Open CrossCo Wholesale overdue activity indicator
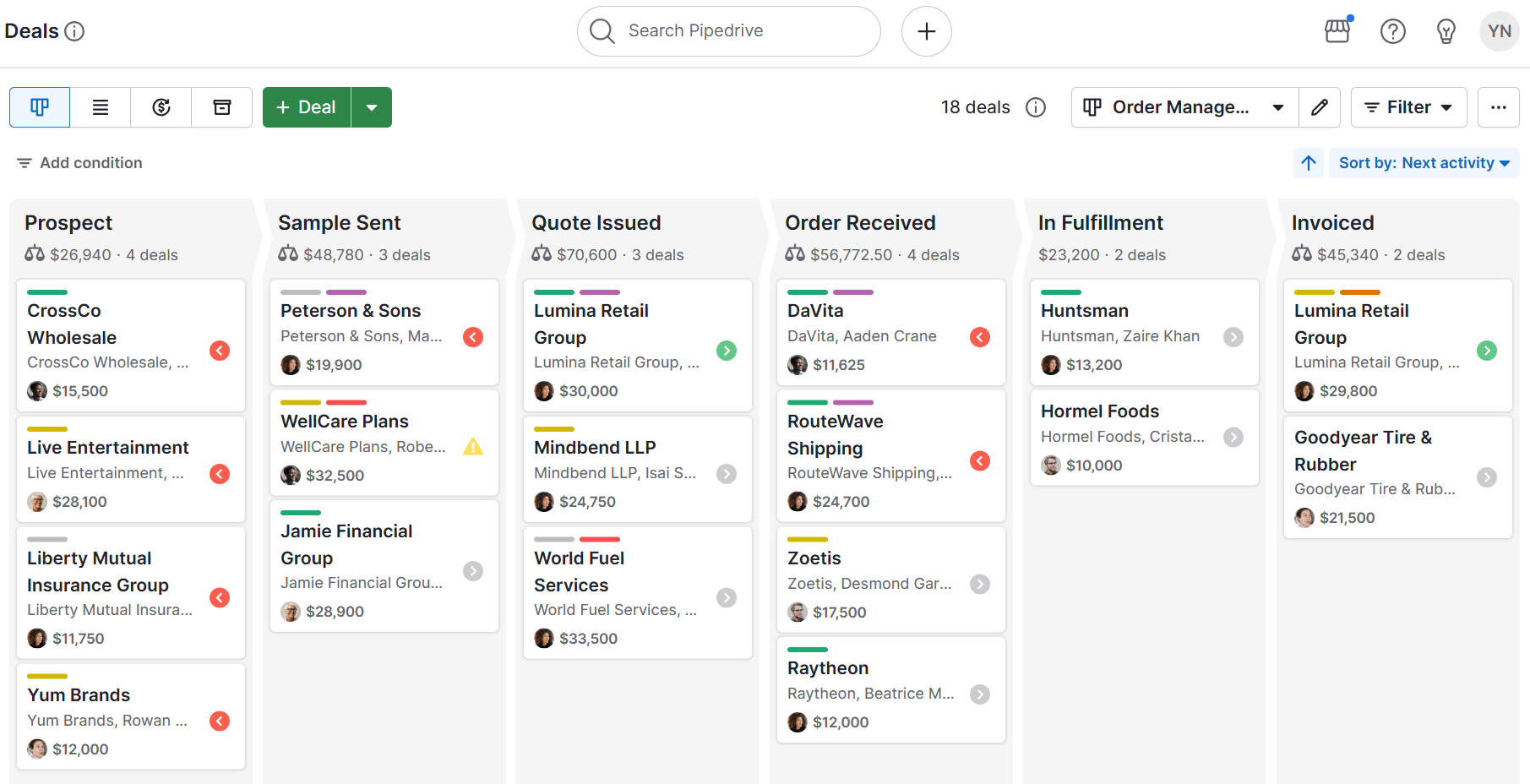This screenshot has width=1530, height=784. point(220,351)
